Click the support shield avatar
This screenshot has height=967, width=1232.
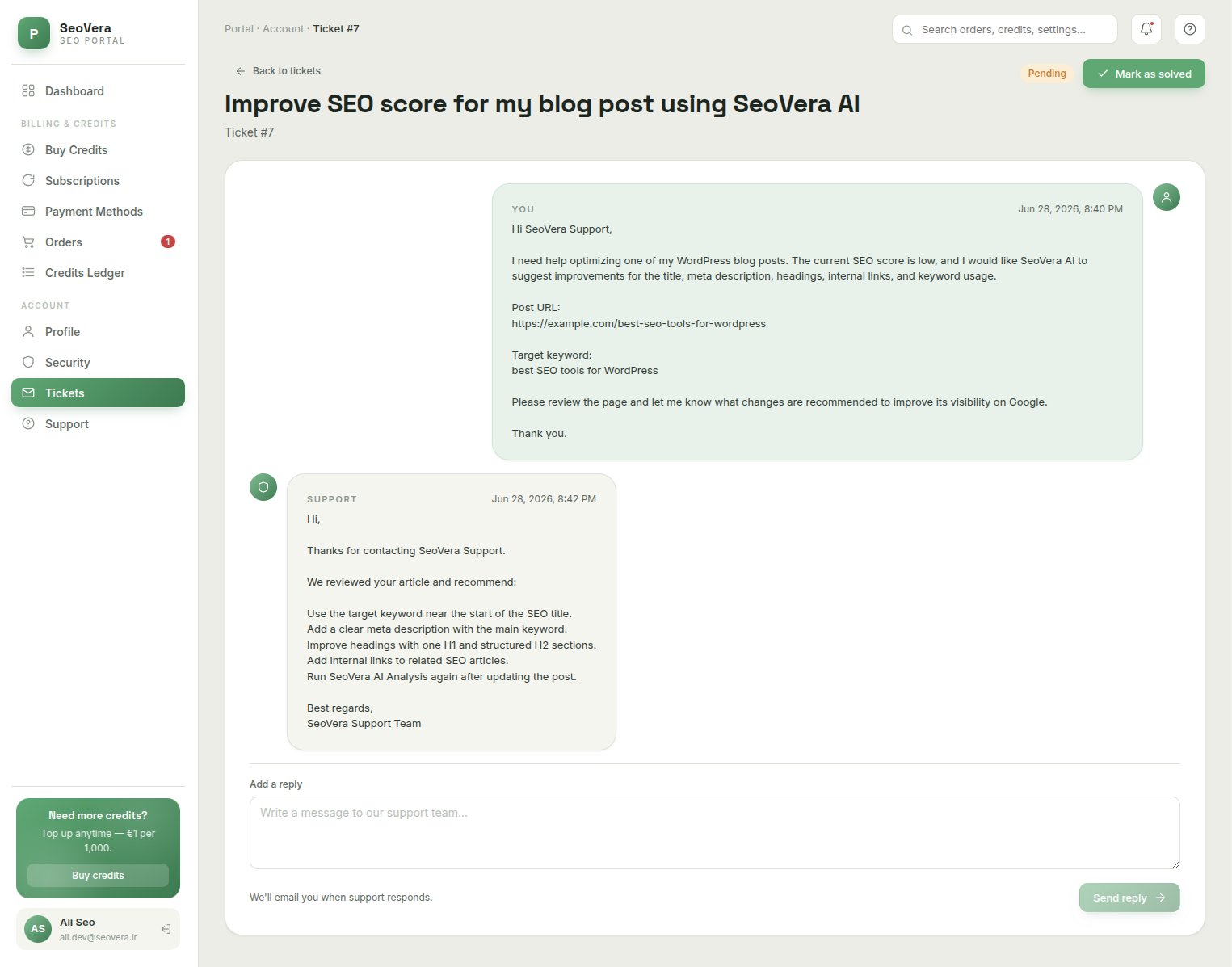(263, 487)
